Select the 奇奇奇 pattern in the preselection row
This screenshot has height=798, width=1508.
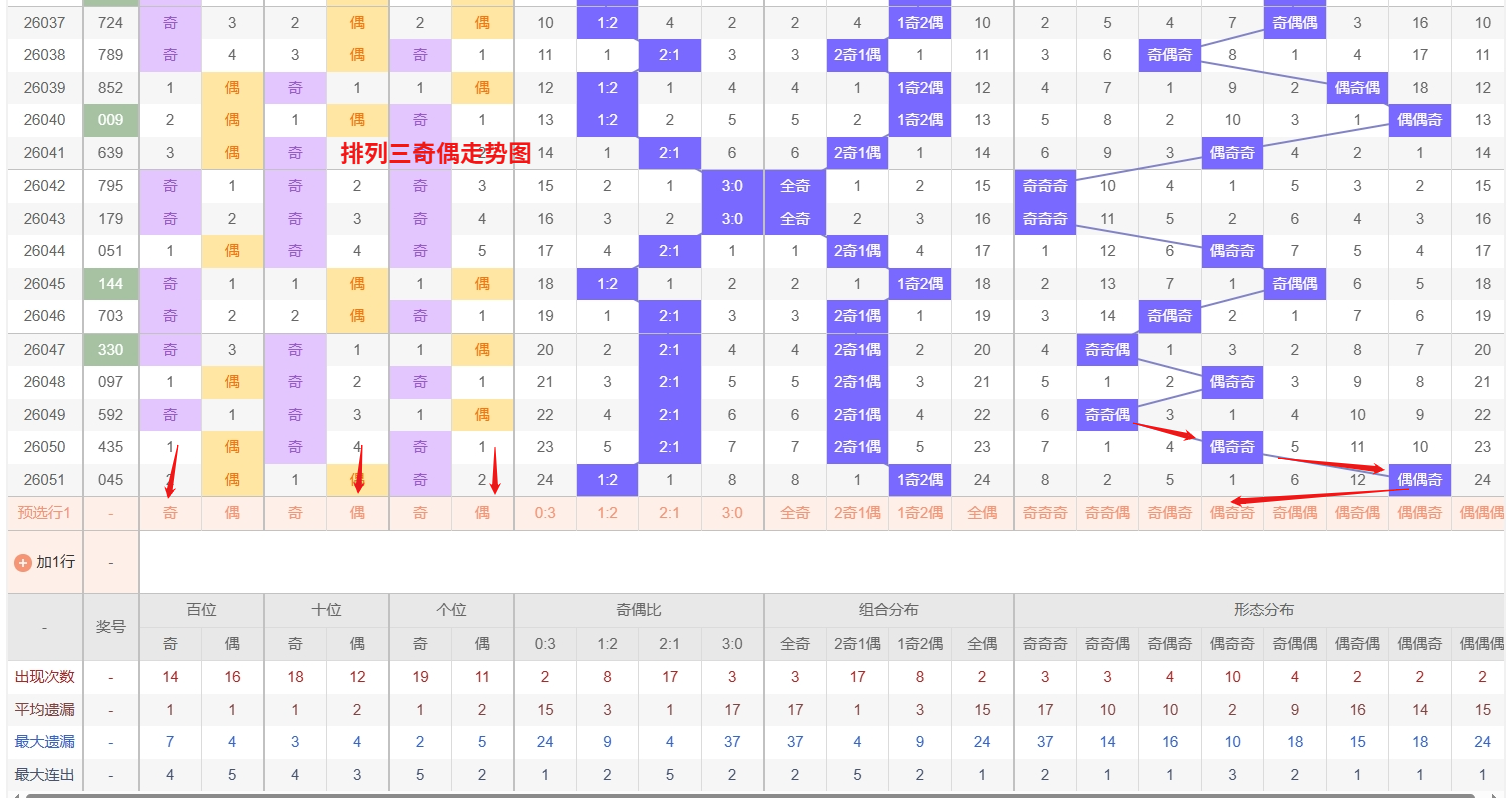coord(1045,512)
